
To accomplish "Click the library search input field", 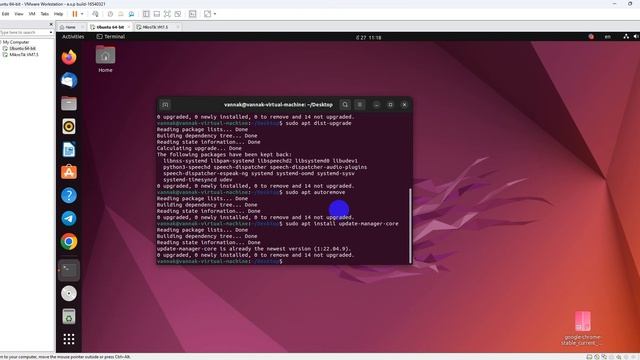I will 24,32.
